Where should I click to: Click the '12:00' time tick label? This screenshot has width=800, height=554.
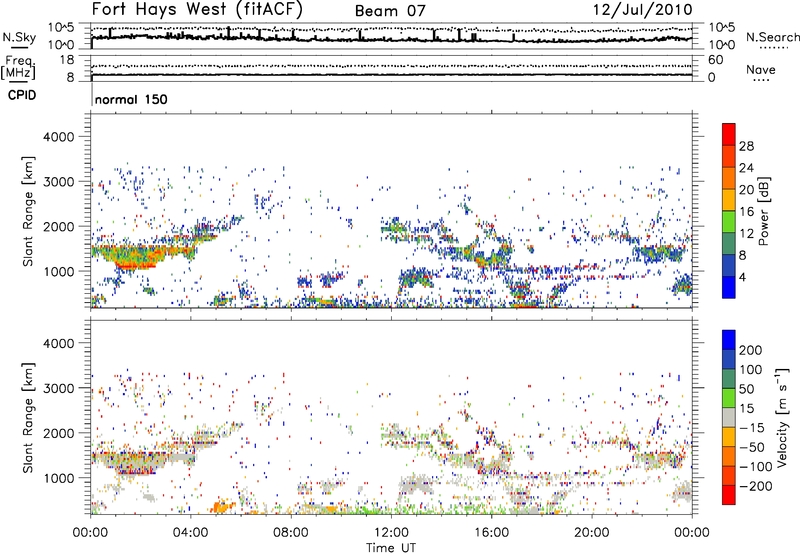(391, 533)
